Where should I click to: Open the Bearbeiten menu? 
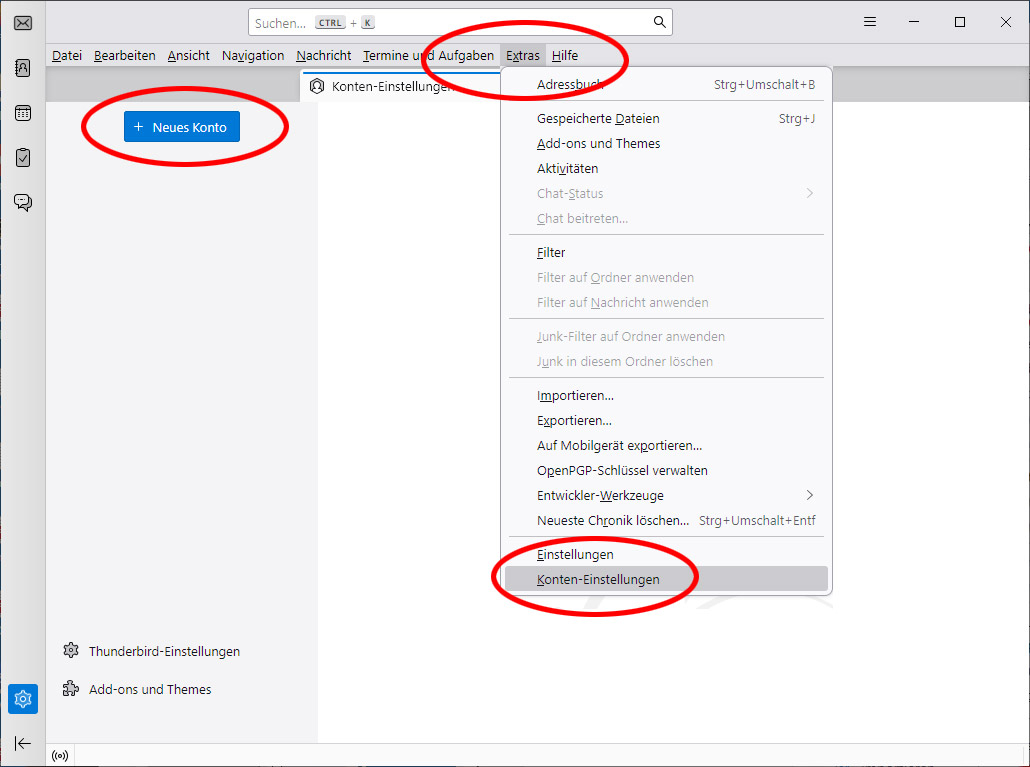pyautogui.click(x=125, y=56)
